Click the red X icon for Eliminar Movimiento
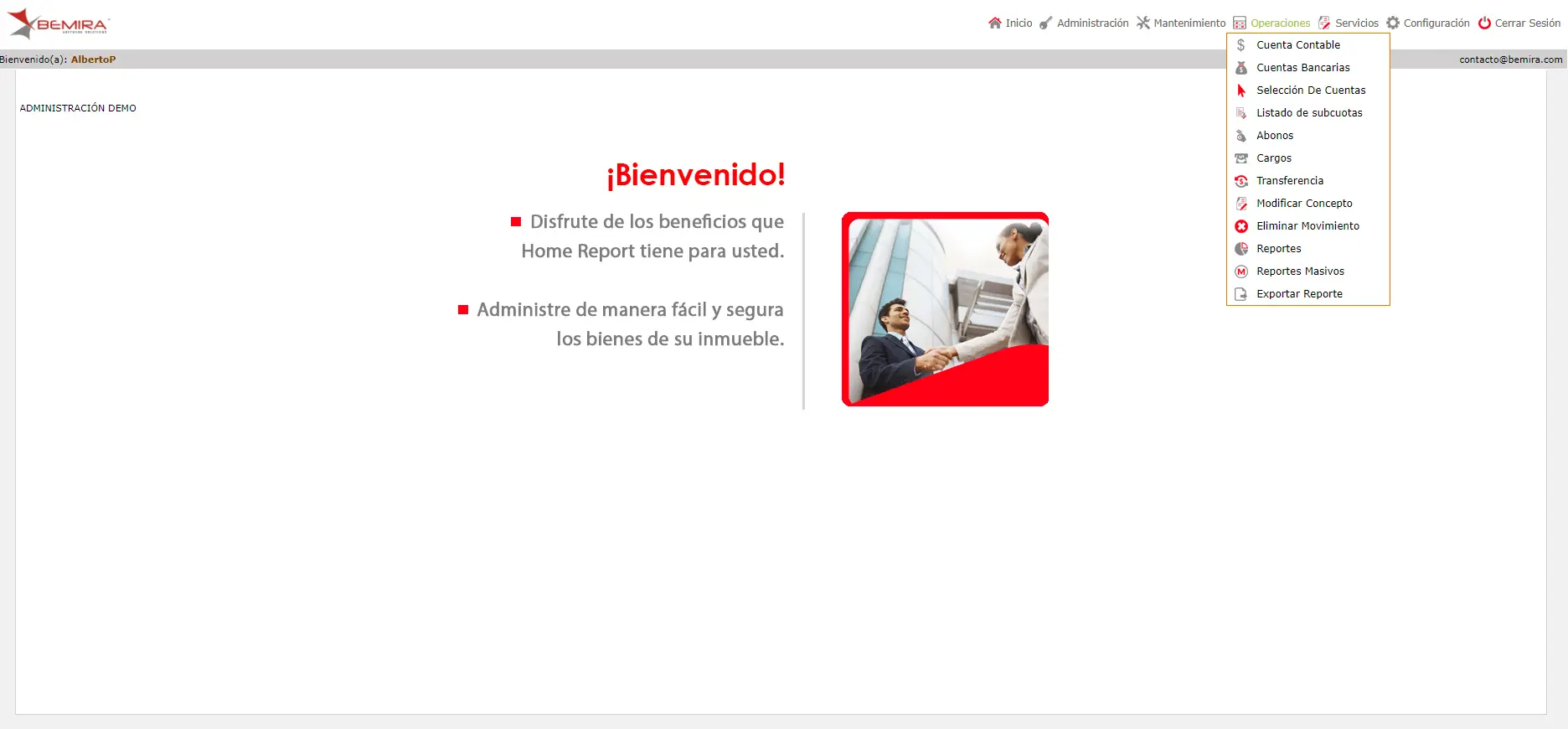 [1241, 226]
